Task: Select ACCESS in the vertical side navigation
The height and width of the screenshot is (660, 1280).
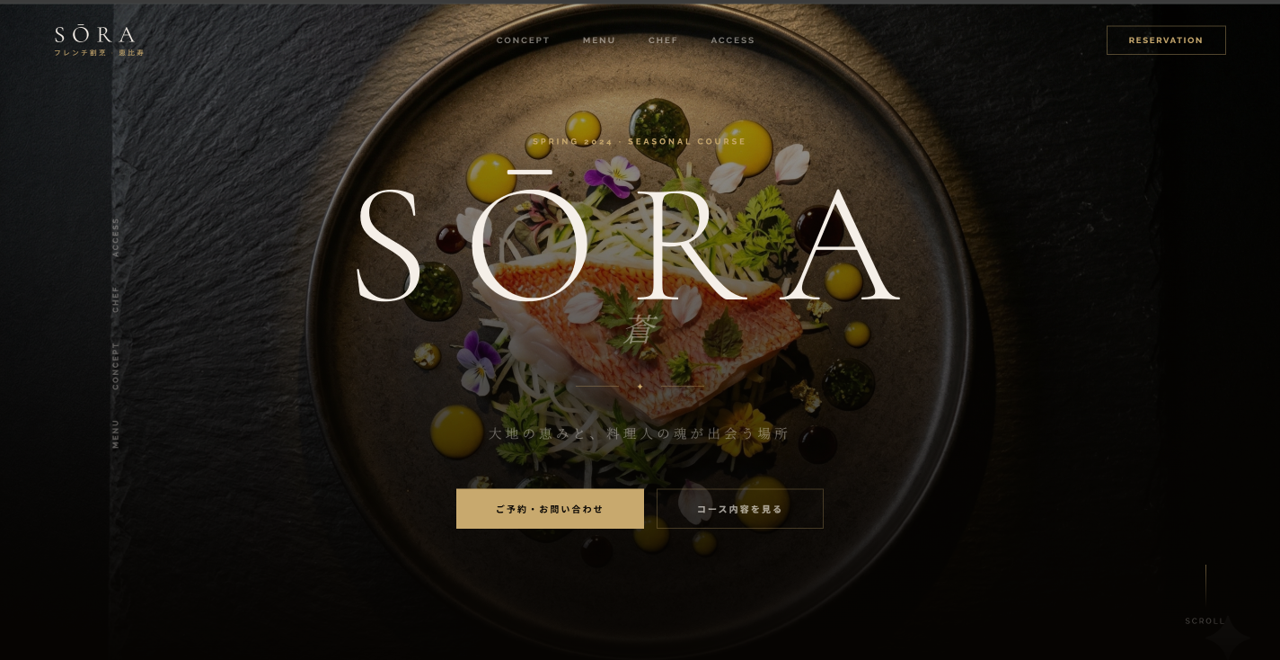Action: [115, 237]
